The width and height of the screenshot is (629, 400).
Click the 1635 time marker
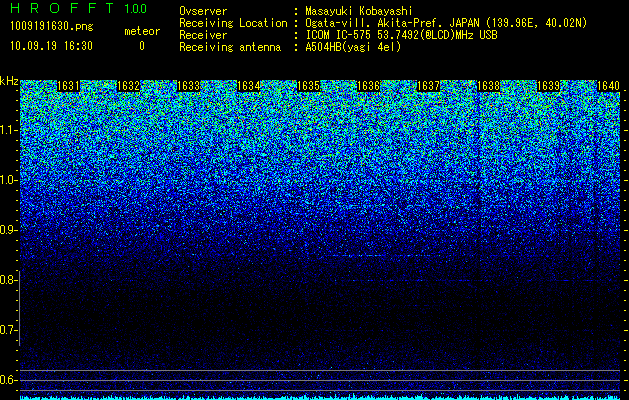click(308, 86)
